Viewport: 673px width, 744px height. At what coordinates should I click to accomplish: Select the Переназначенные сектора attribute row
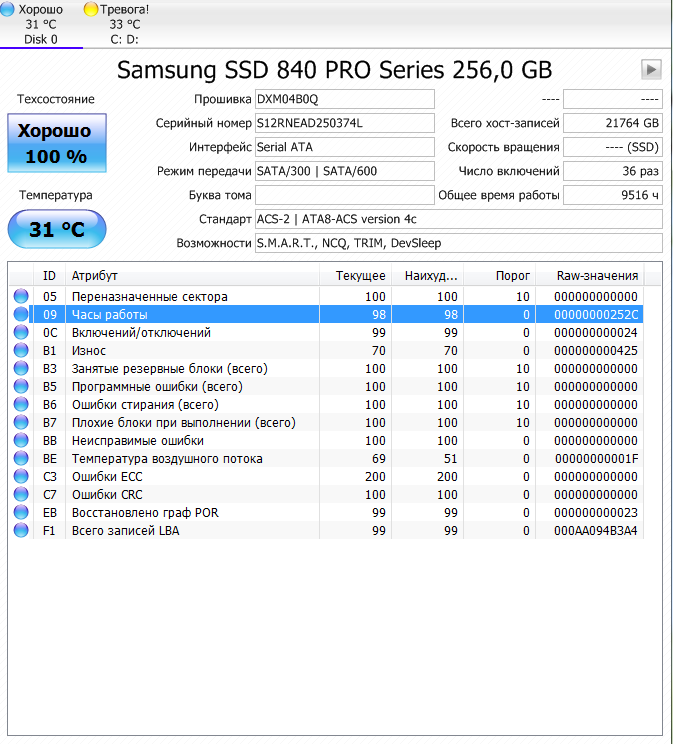[x=327, y=297]
